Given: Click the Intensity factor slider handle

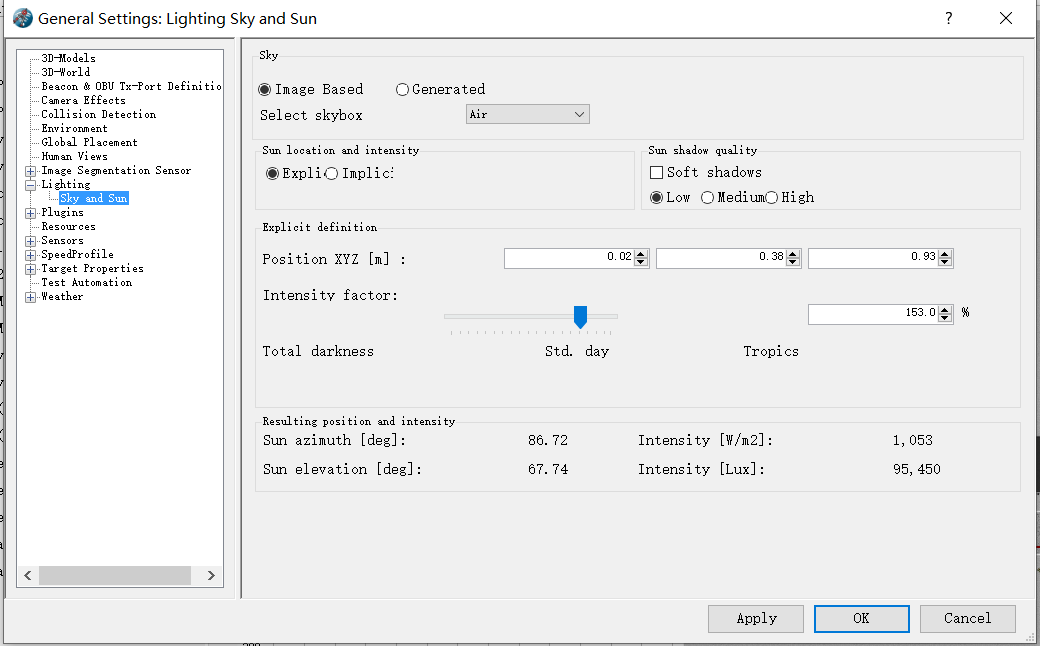Looking at the screenshot, I should [x=580, y=317].
